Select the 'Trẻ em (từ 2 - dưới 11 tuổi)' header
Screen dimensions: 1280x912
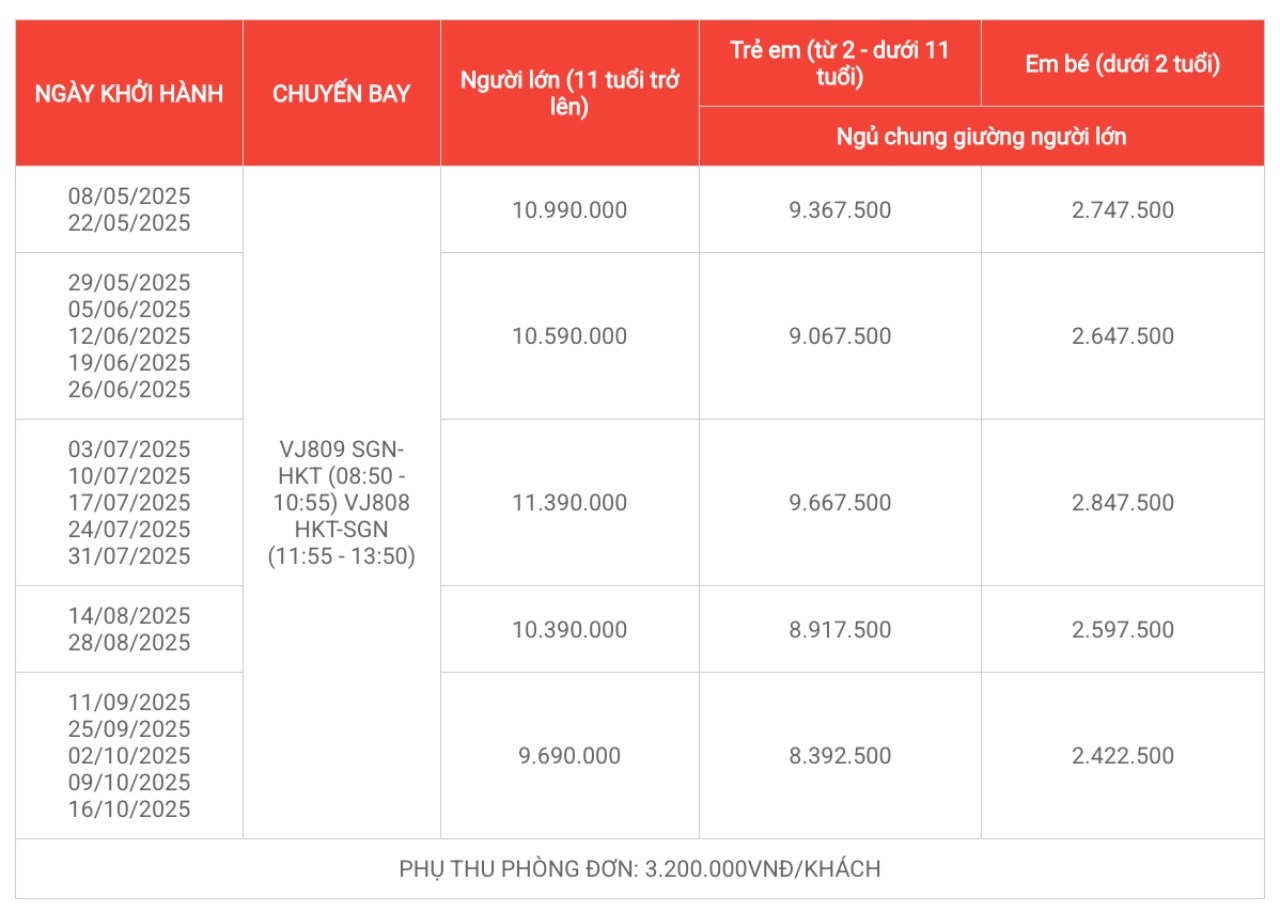pyautogui.click(x=840, y=63)
